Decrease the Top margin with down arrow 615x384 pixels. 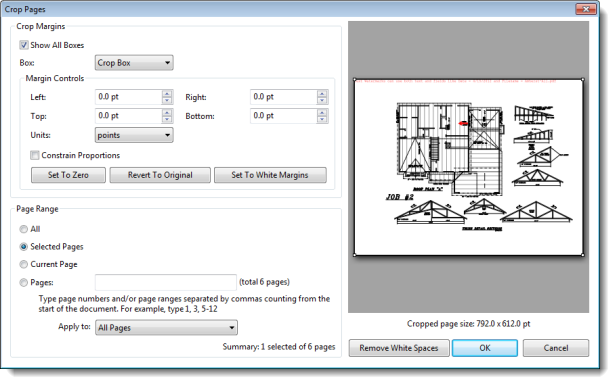[167, 119]
